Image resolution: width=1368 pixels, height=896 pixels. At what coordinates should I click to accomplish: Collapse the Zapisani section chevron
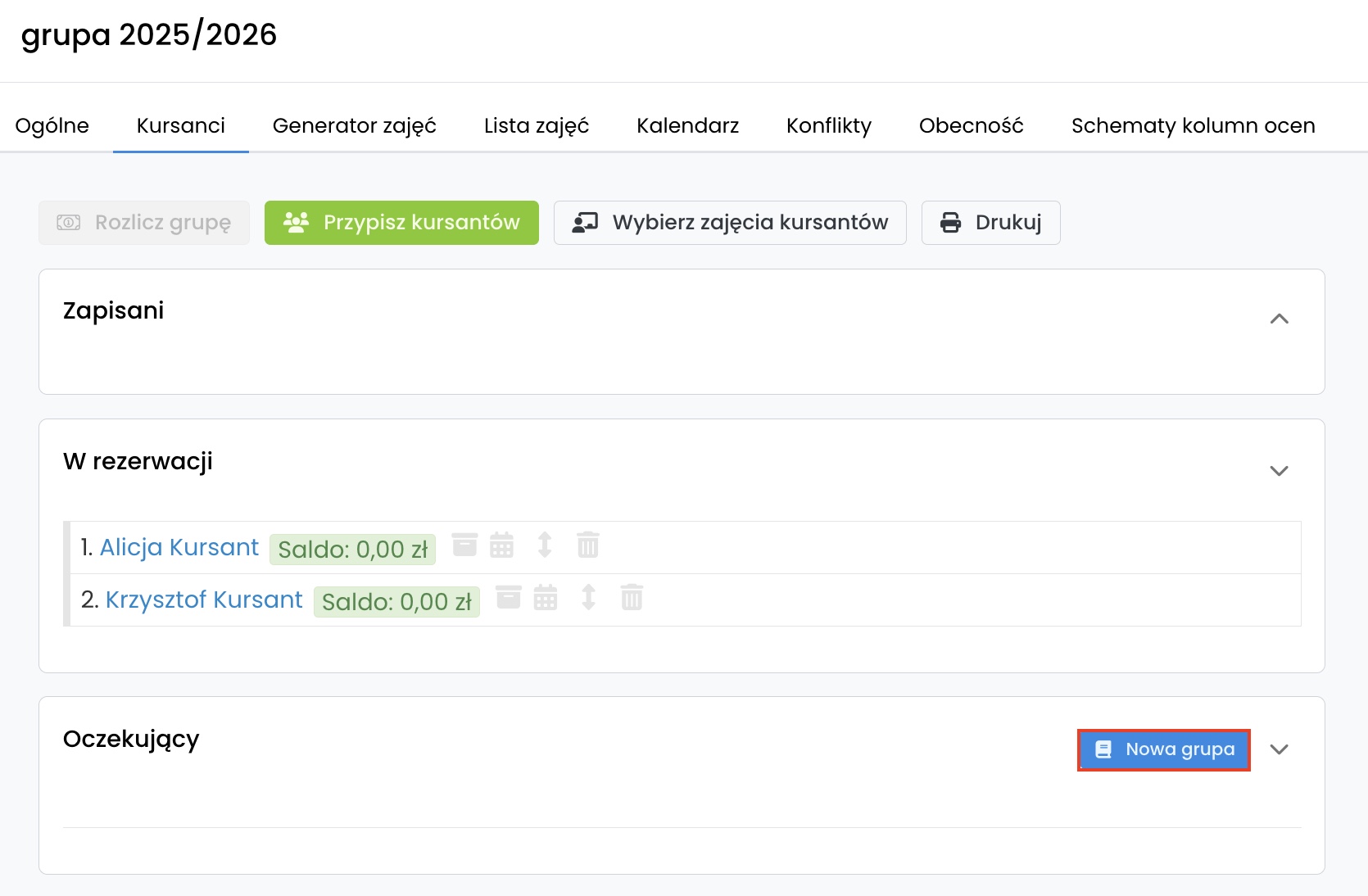click(1279, 319)
